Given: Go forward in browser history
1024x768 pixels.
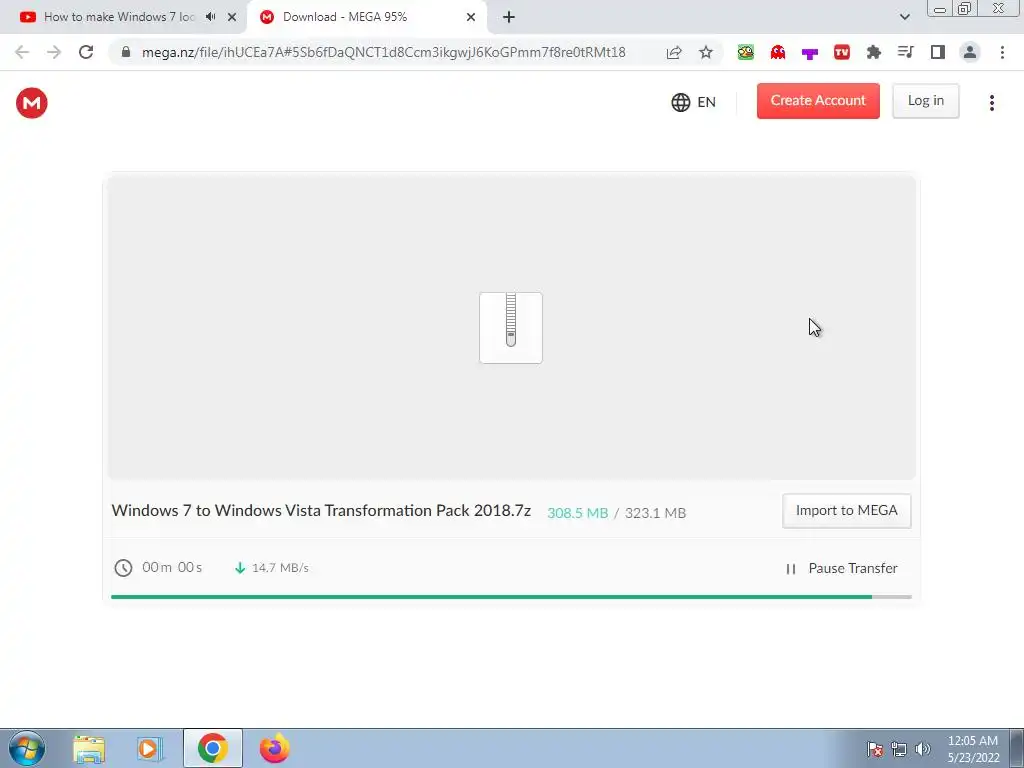Looking at the screenshot, I should [x=54, y=52].
